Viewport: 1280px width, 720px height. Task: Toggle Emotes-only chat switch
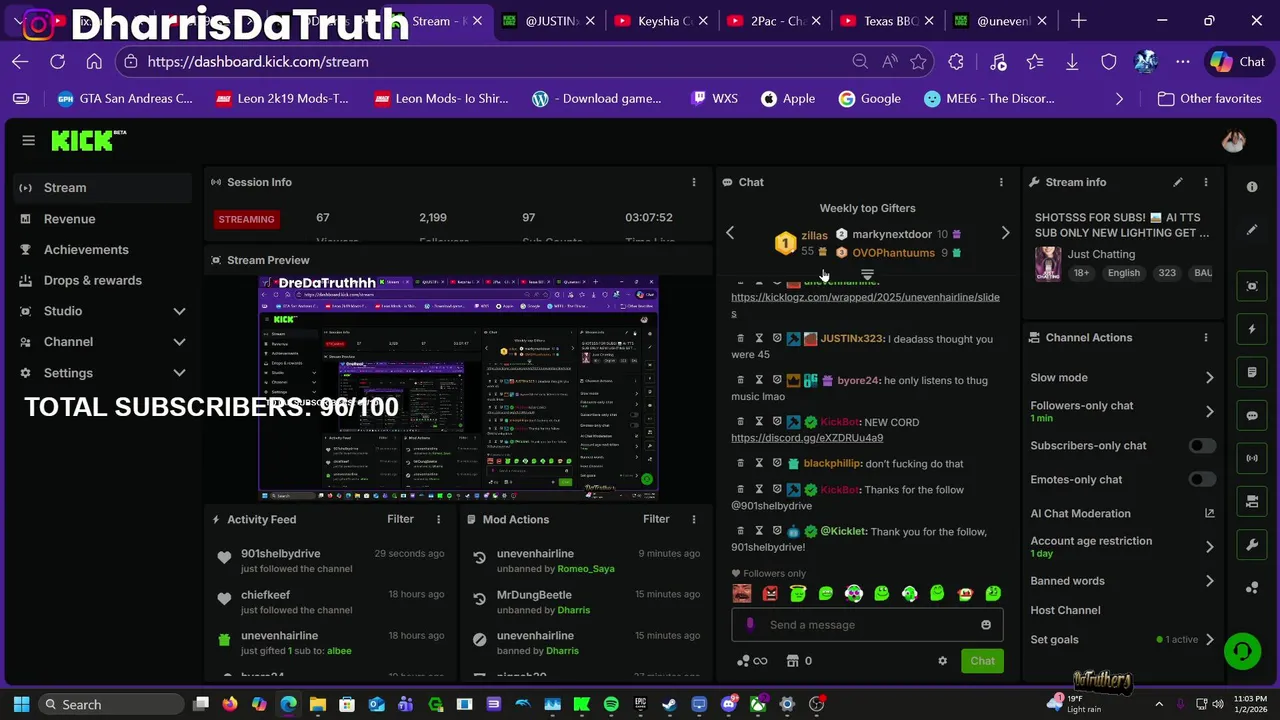(x=1202, y=480)
